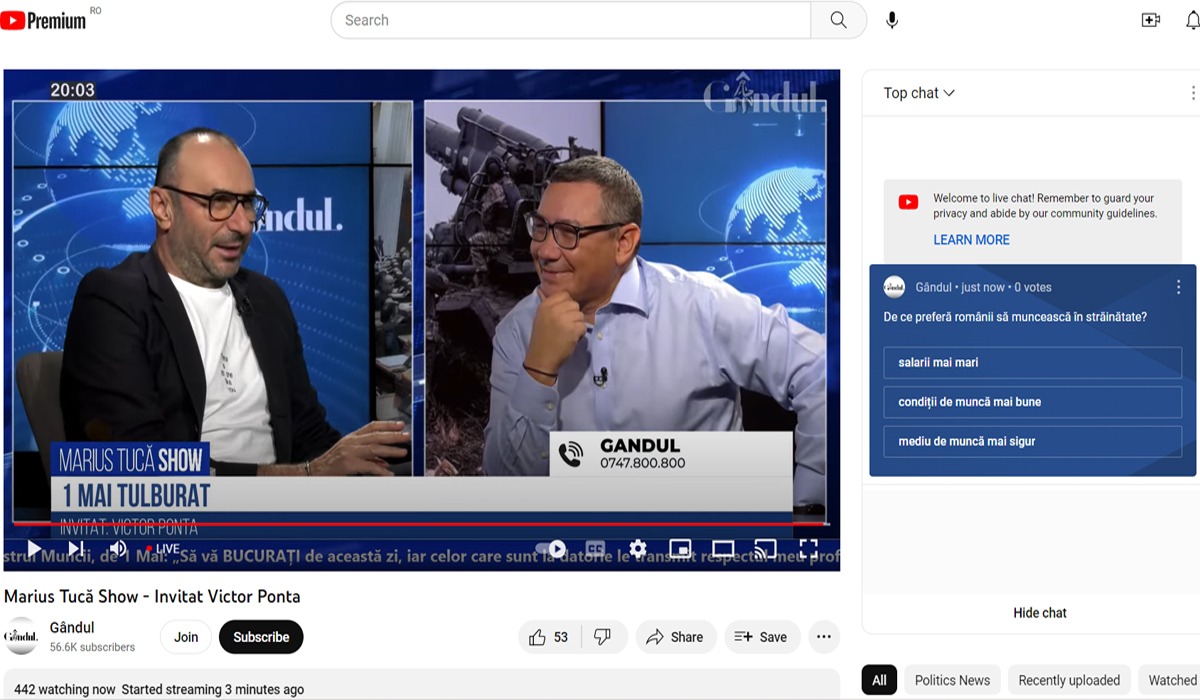Jump to LIVE indicator
Image resolution: width=1200 pixels, height=700 pixels.
(162, 549)
